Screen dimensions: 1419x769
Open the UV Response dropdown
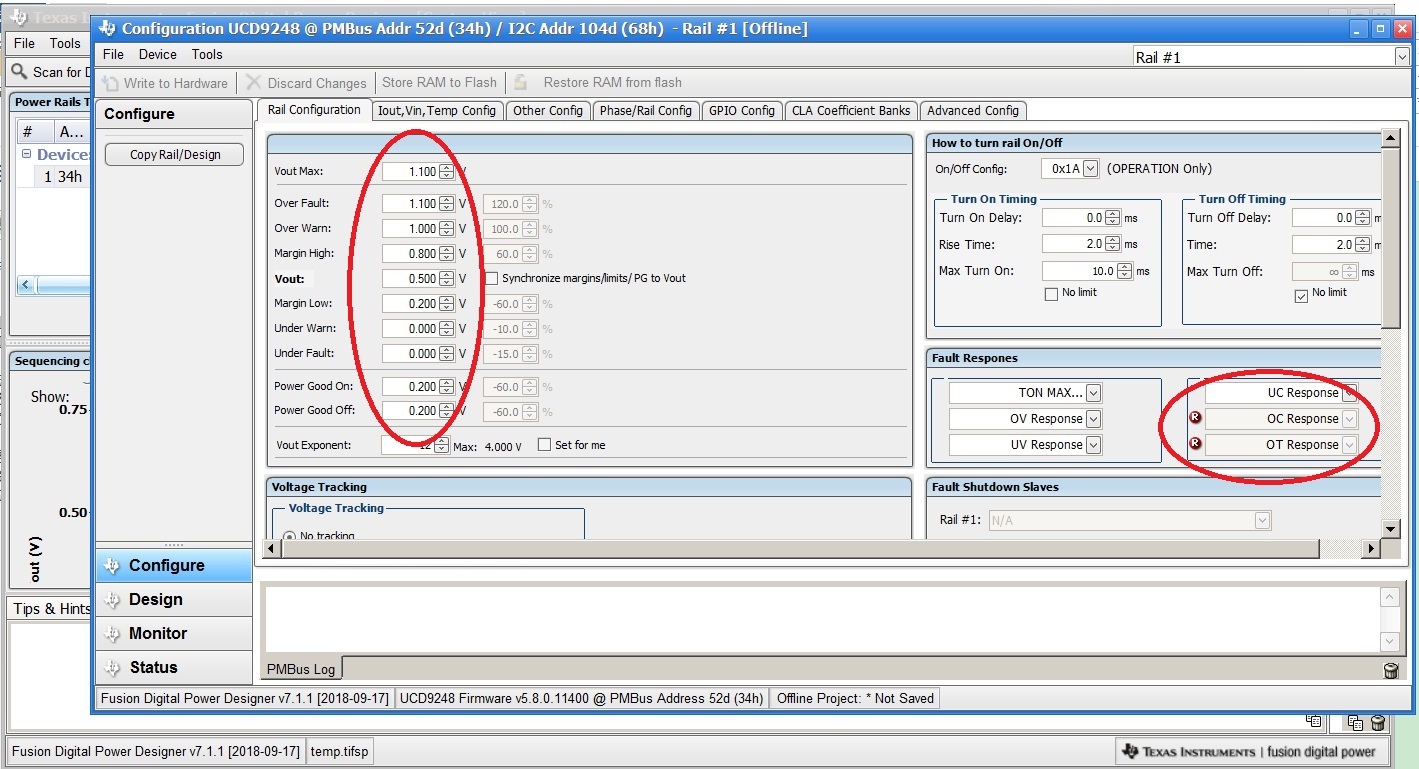1094,445
